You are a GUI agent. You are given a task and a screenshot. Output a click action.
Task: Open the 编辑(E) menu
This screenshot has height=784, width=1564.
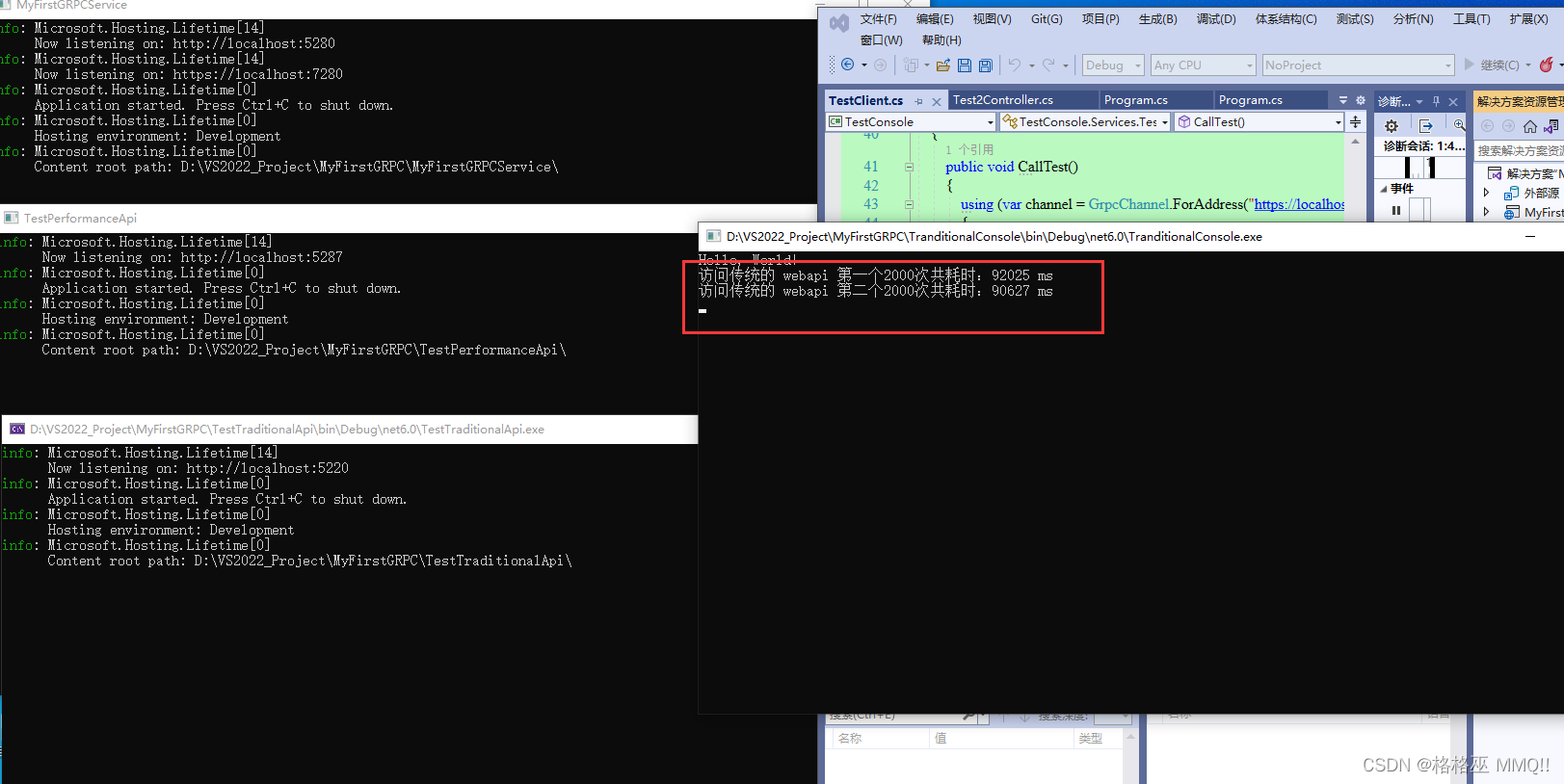pos(935,19)
